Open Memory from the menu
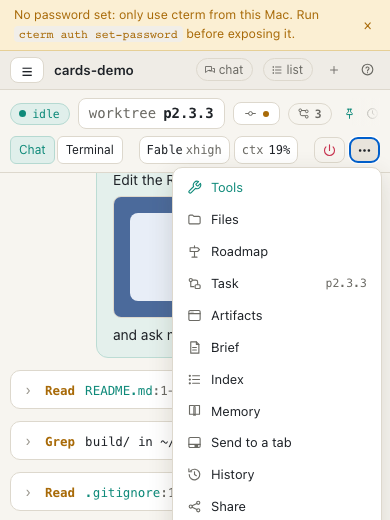 [x=277, y=412]
